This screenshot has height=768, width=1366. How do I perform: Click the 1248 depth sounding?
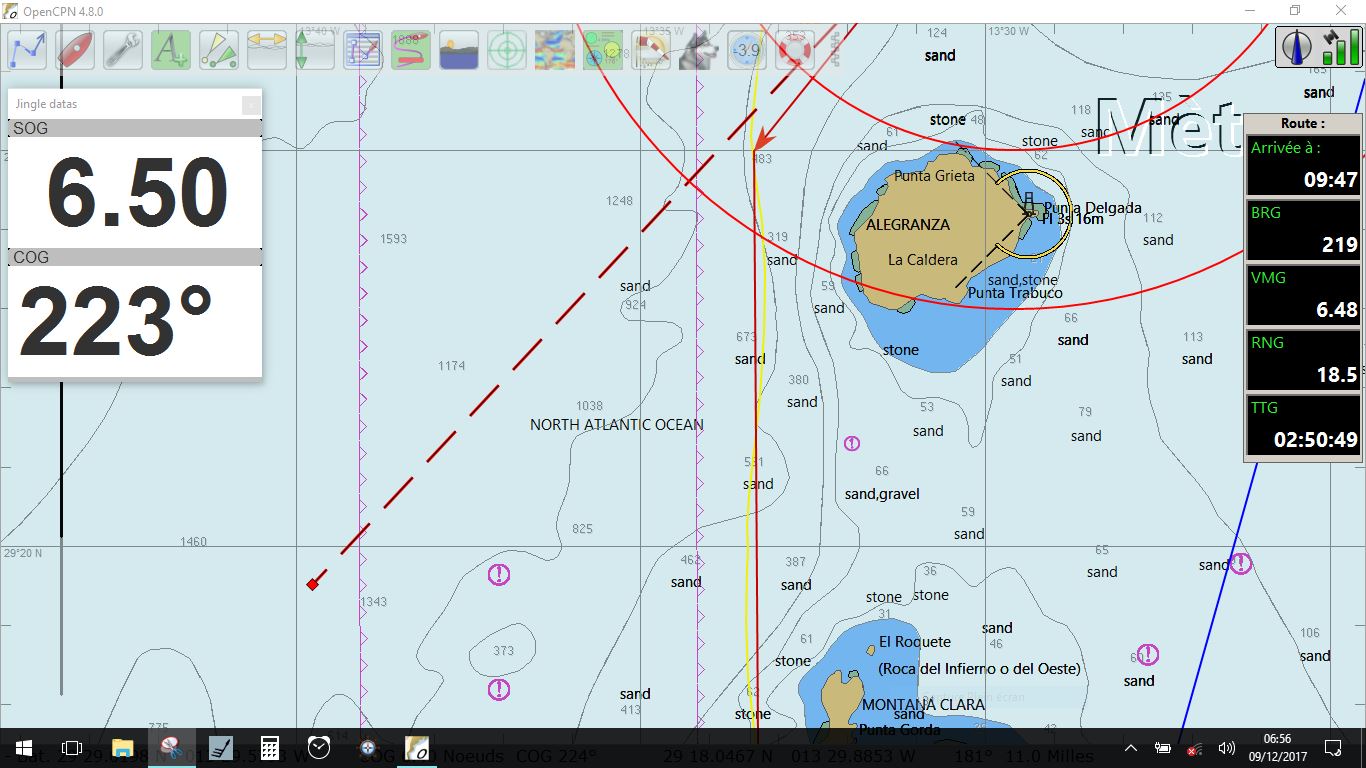tap(619, 201)
